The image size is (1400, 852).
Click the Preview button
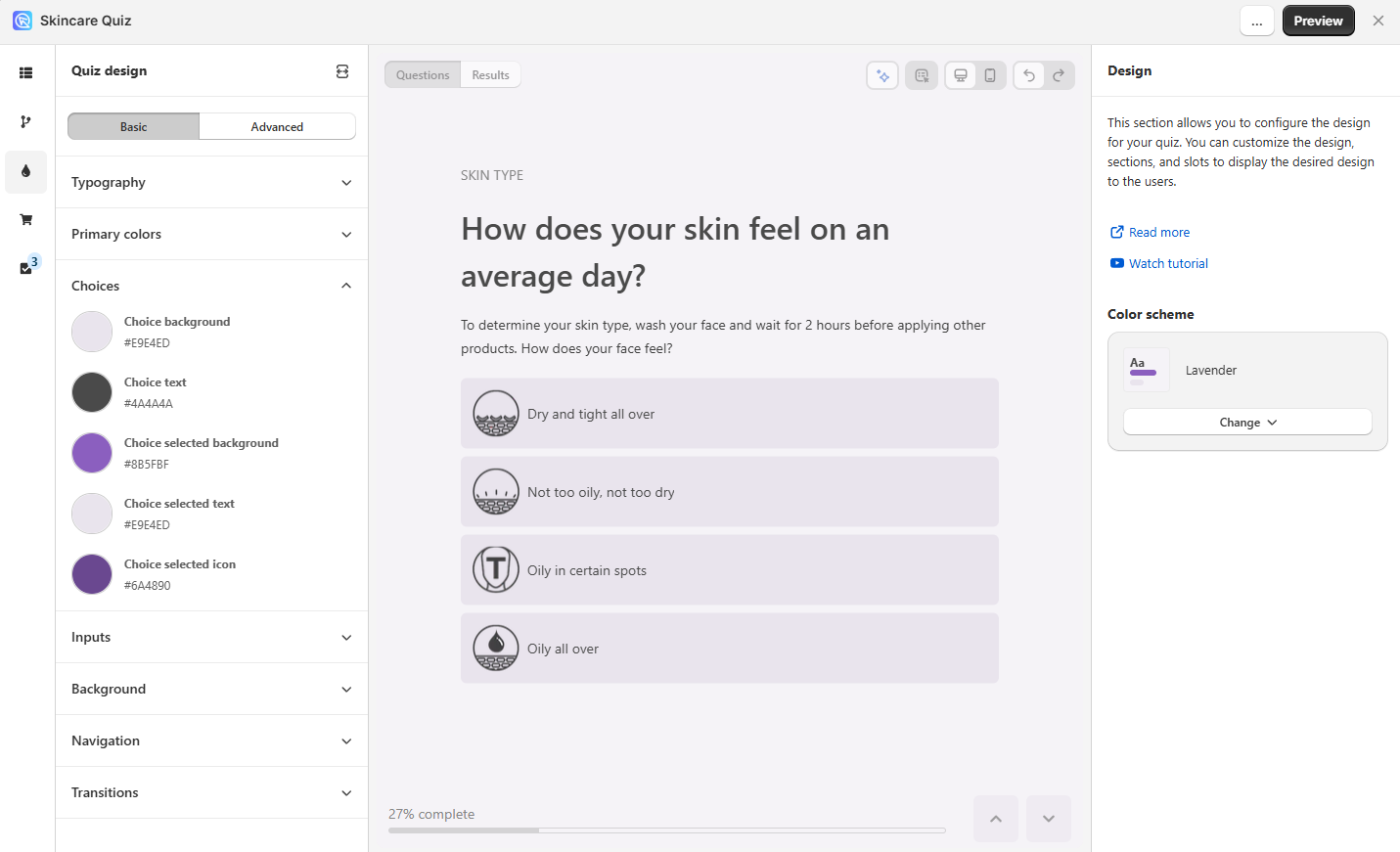click(1318, 21)
